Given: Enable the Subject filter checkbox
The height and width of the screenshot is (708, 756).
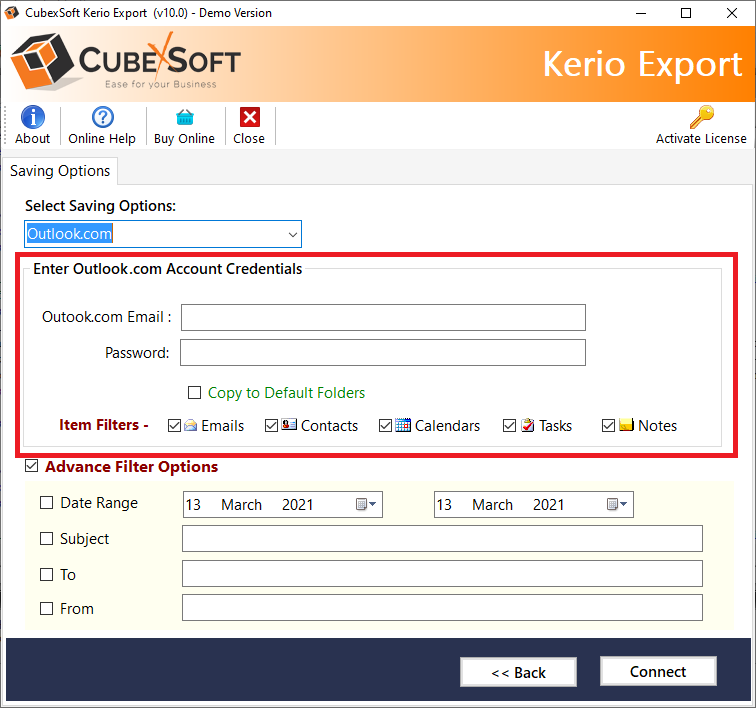Looking at the screenshot, I should 46,538.
